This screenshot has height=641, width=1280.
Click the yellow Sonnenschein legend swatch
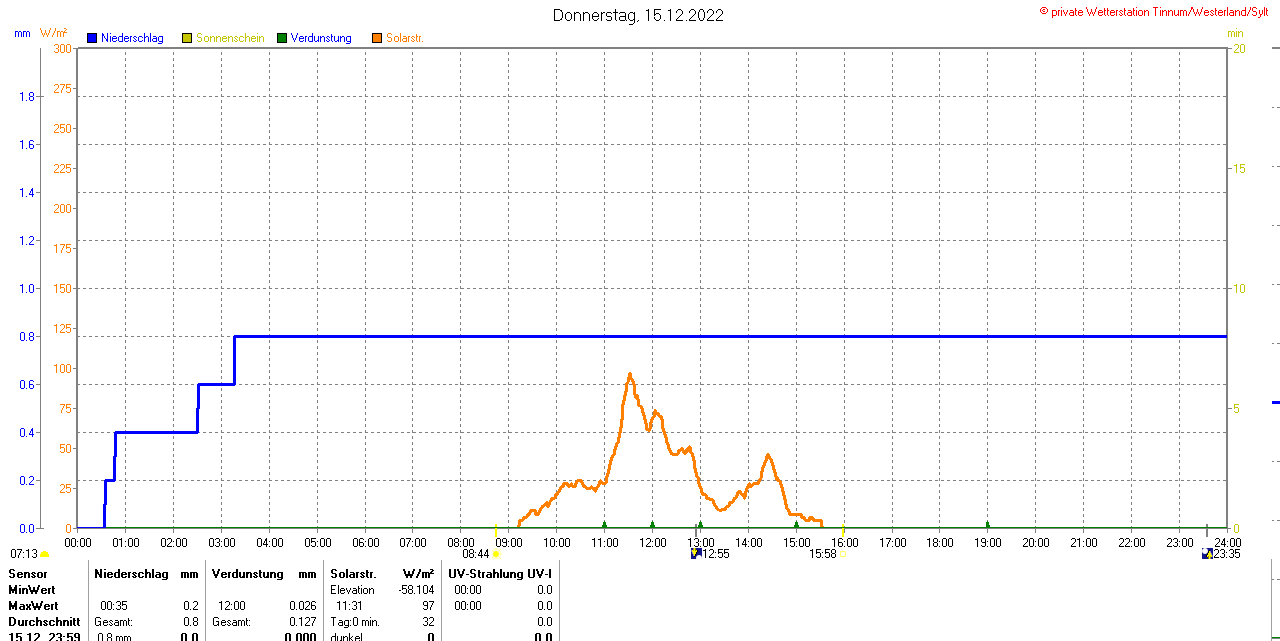click(187, 38)
